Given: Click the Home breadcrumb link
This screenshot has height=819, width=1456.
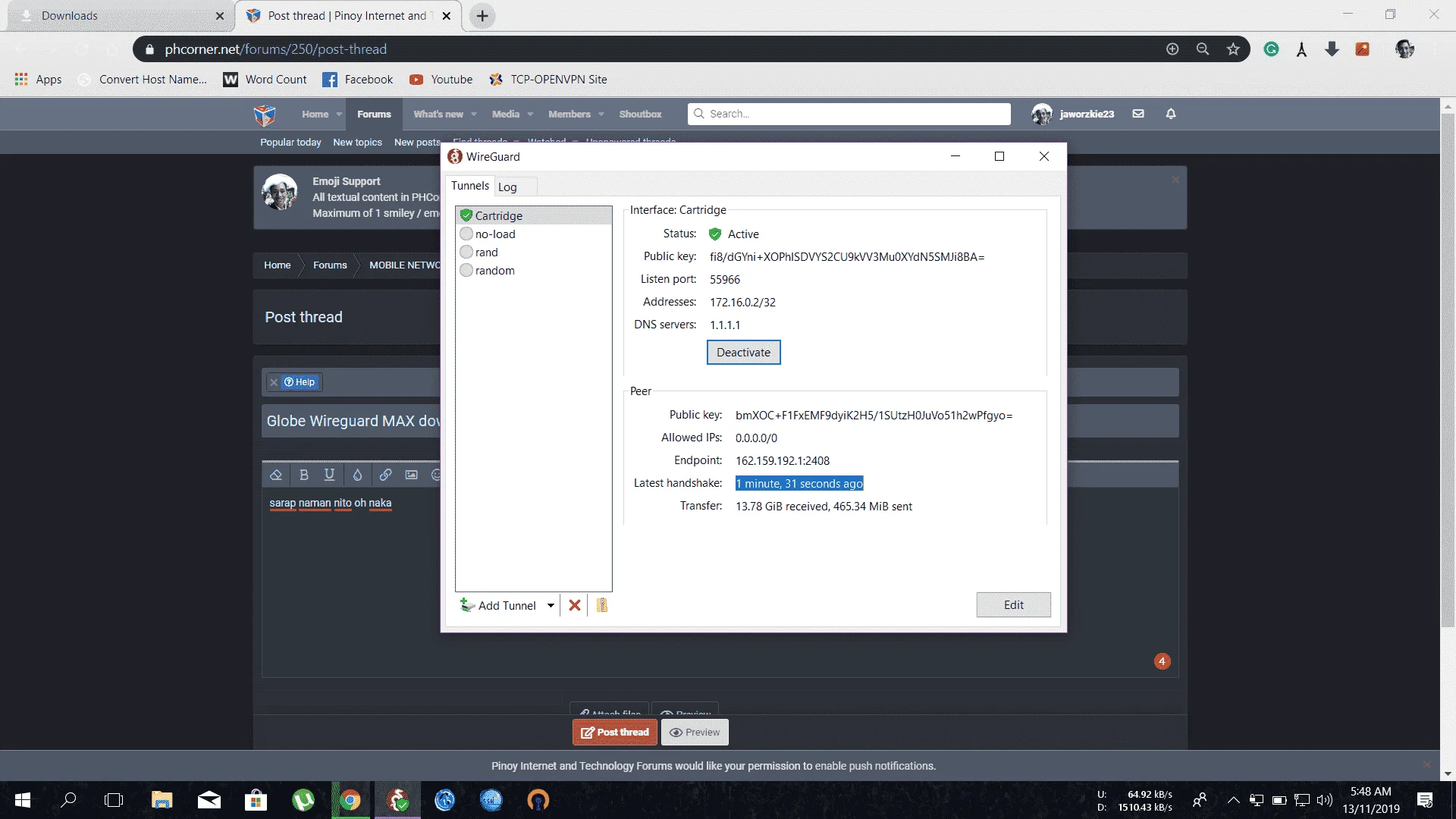Looking at the screenshot, I should tap(277, 265).
